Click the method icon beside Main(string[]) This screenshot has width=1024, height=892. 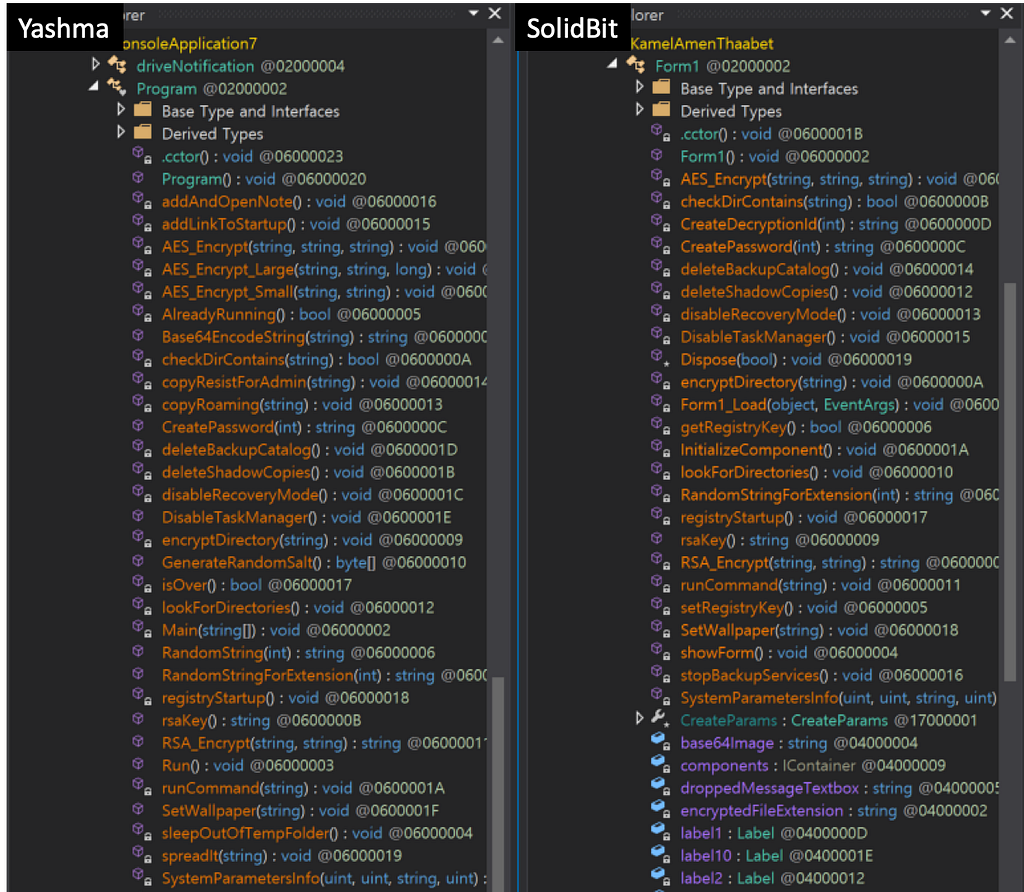(x=142, y=629)
